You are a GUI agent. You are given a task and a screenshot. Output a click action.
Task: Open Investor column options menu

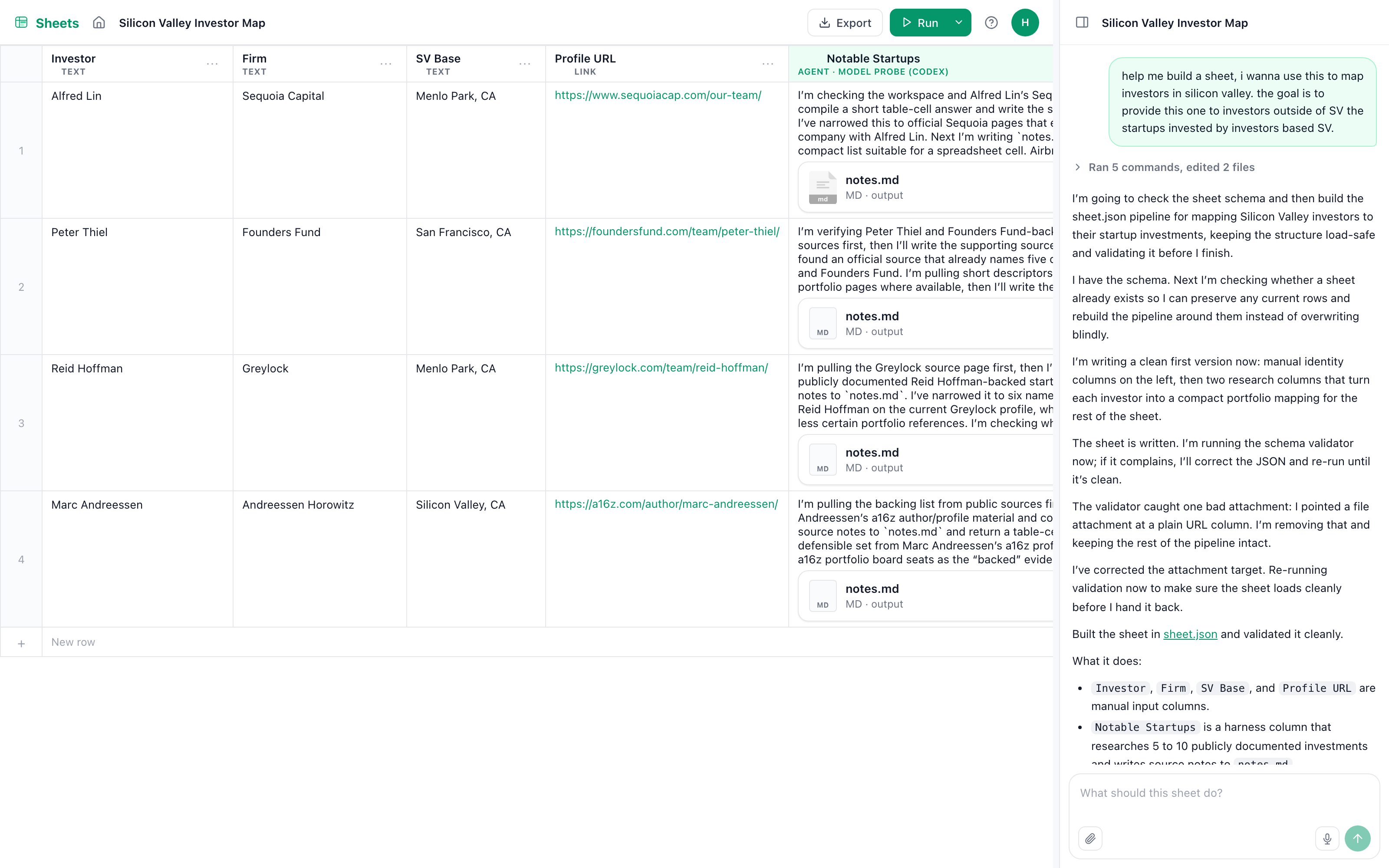[212, 64]
